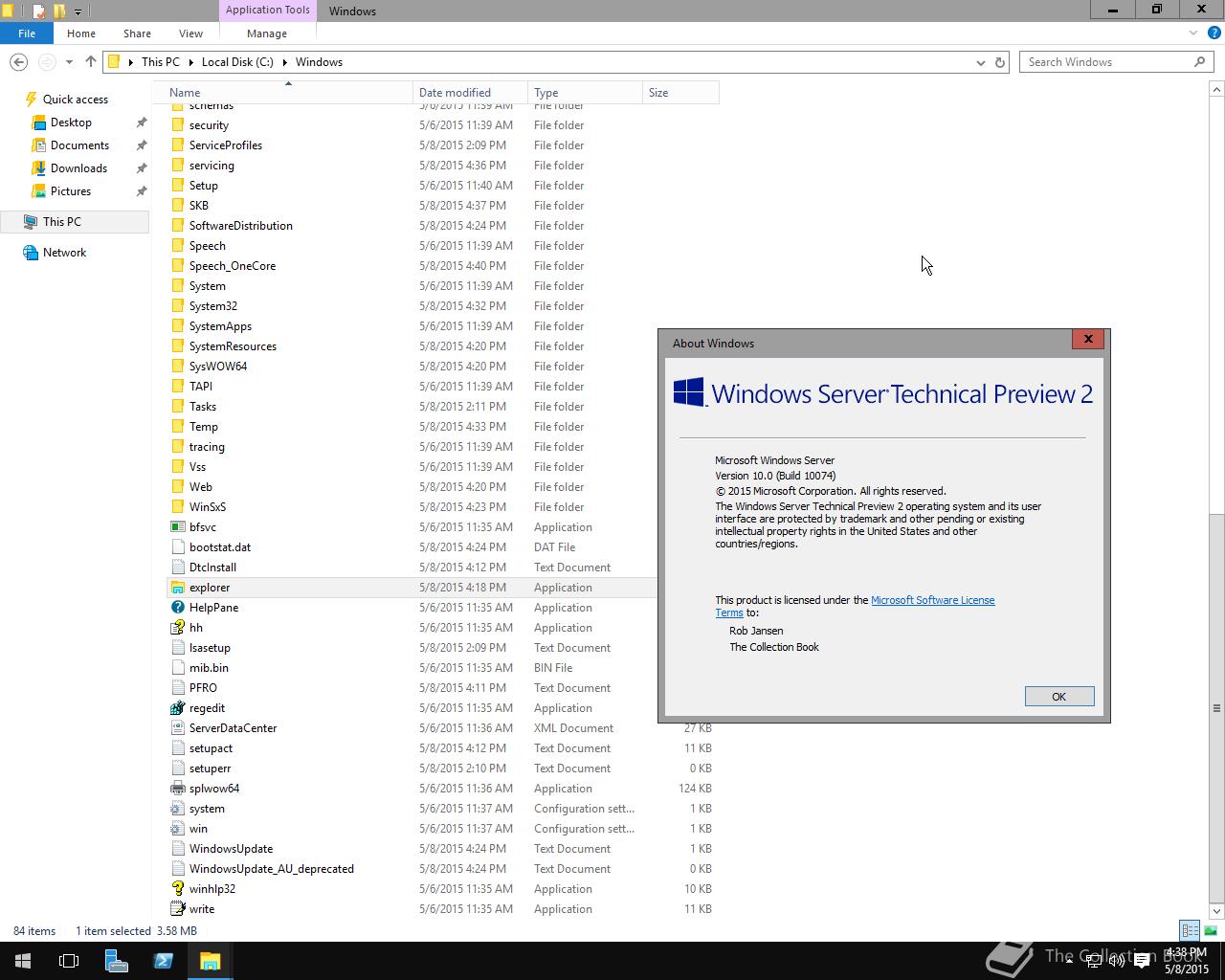
Task: Select the hh help application icon
Action: coord(177,628)
